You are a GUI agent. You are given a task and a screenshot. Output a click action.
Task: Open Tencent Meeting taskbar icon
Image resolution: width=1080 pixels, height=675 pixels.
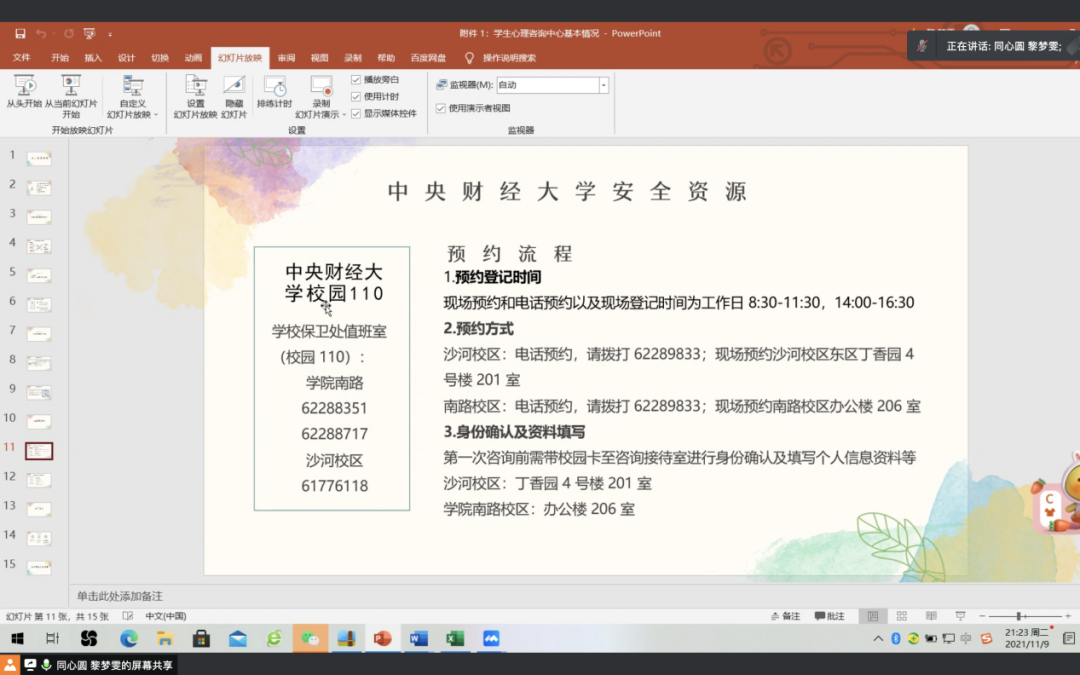pyautogui.click(x=491, y=639)
